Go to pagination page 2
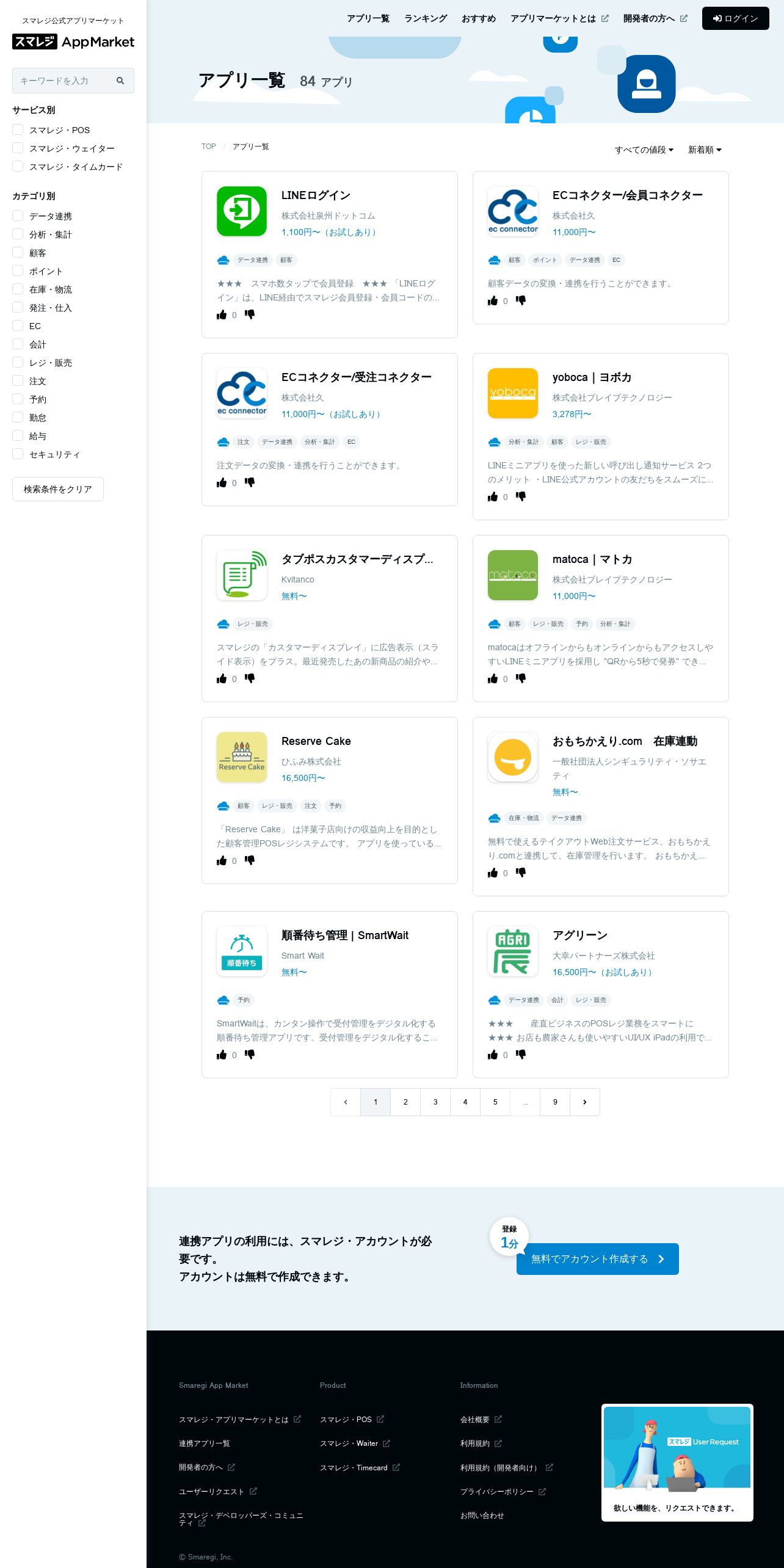 405,1102
